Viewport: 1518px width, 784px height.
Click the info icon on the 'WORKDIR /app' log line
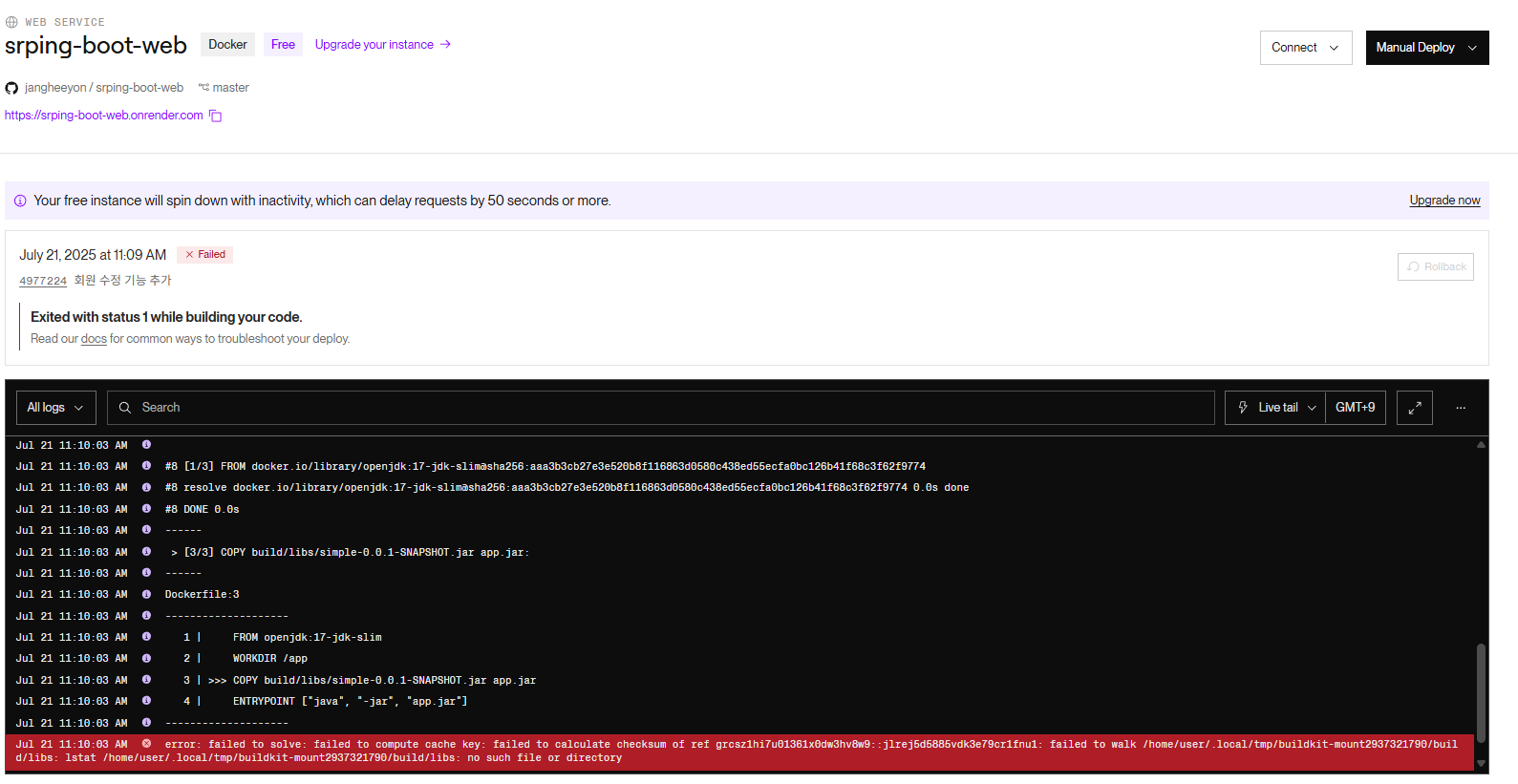click(x=146, y=658)
